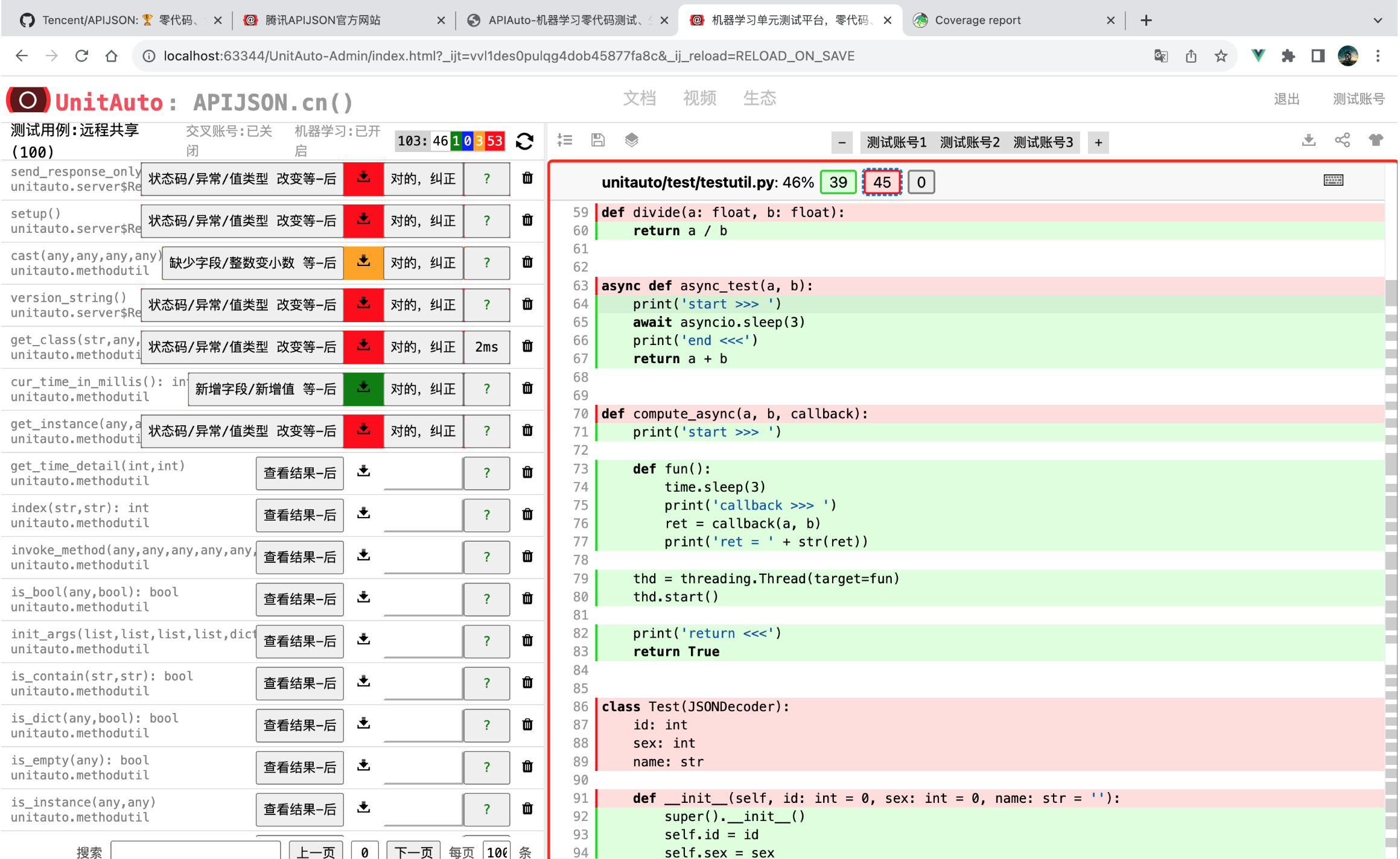Open the 缺少字段/整数变小数 dropdown for cast
The width and height of the screenshot is (1400, 859).
252,262
